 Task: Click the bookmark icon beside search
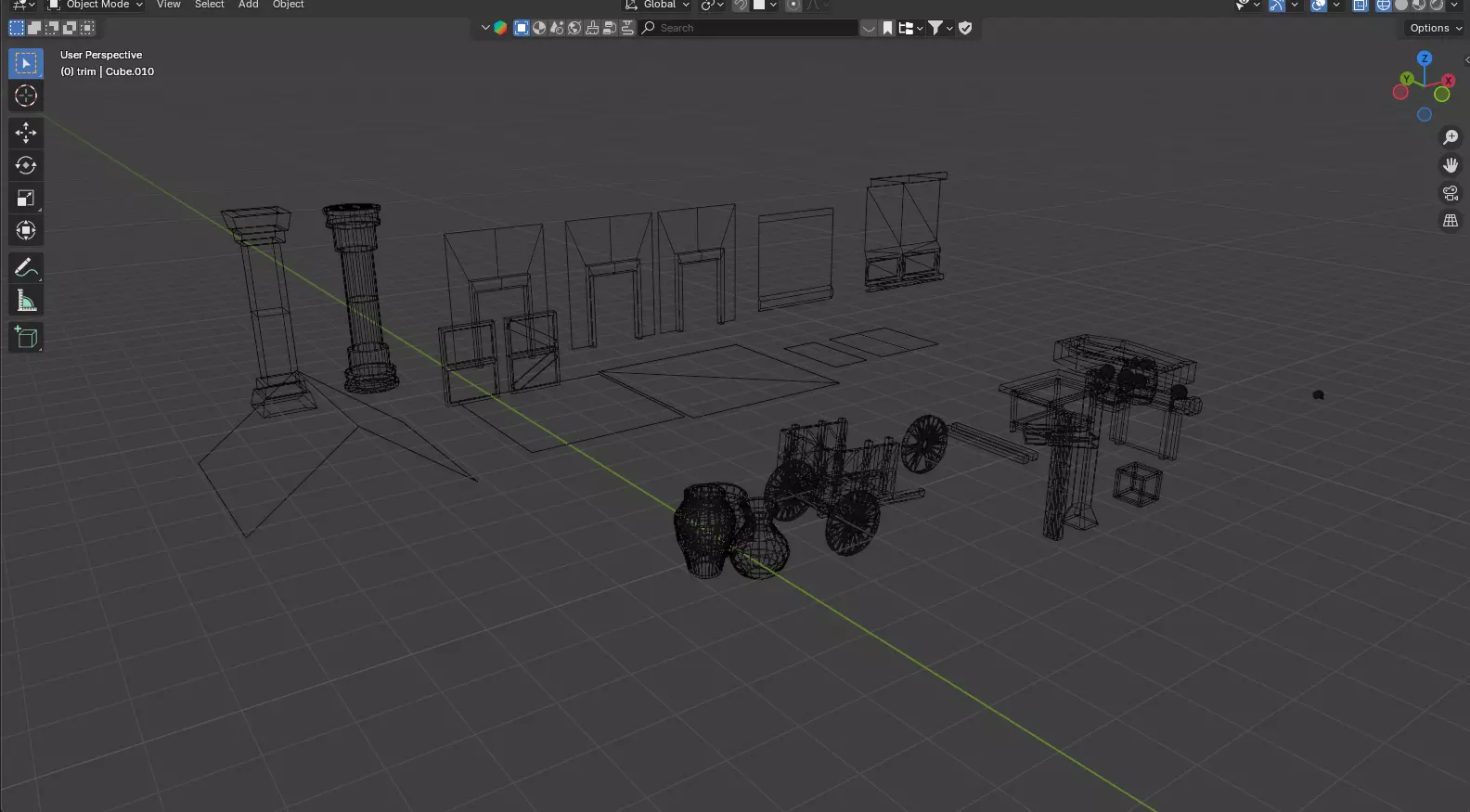[x=887, y=28]
